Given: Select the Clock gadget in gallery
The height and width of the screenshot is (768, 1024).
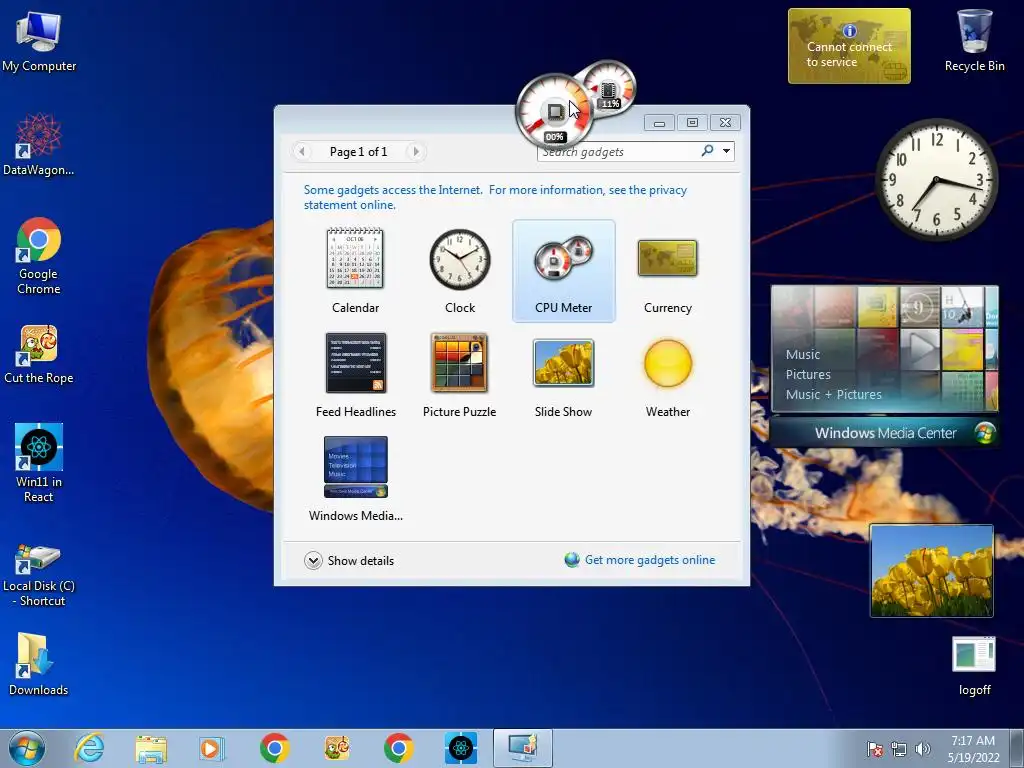Looking at the screenshot, I should (x=460, y=270).
